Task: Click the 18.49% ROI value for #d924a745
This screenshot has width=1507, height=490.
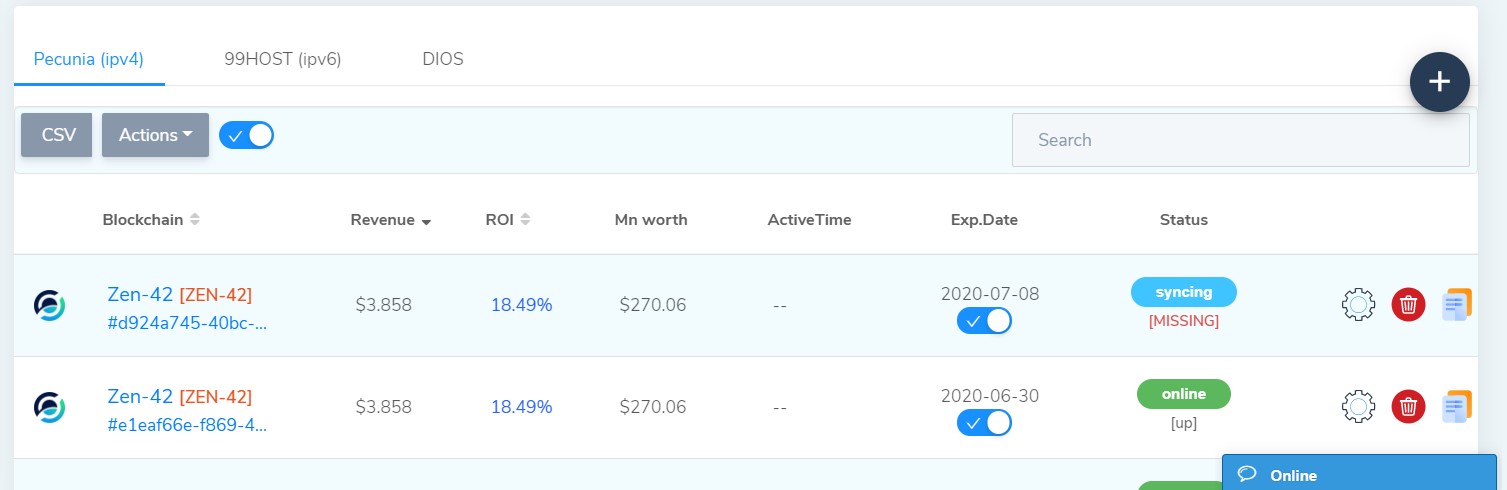Action: click(521, 305)
